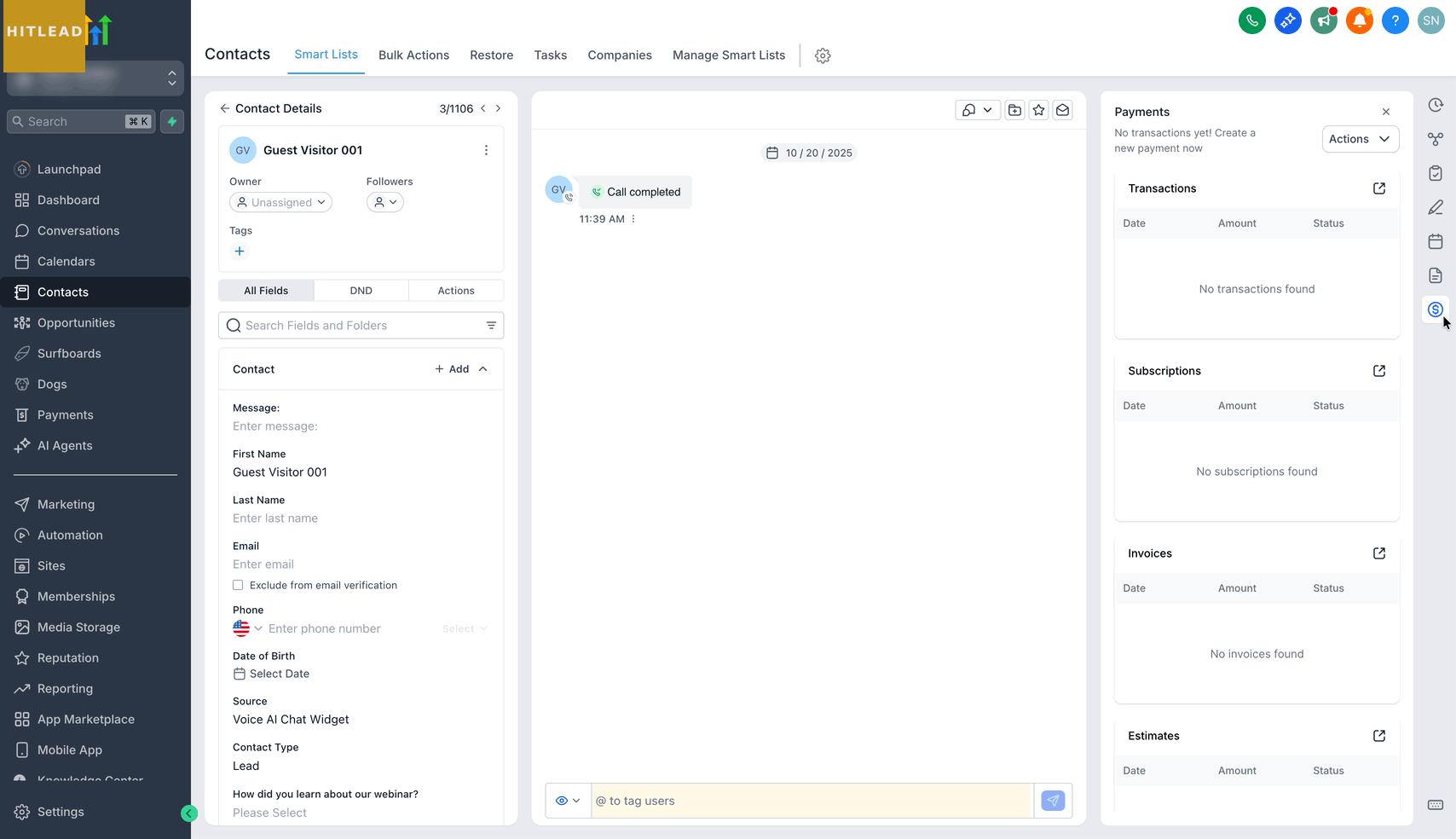The image size is (1456, 839).
Task: Click Add in Contact section
Action: pos(452,369)
